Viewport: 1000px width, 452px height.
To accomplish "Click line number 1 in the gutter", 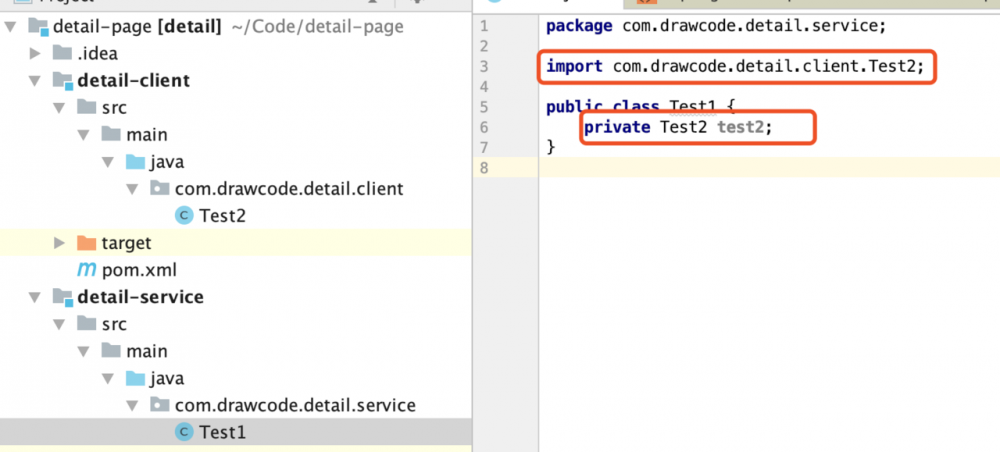I will (483, 26).
